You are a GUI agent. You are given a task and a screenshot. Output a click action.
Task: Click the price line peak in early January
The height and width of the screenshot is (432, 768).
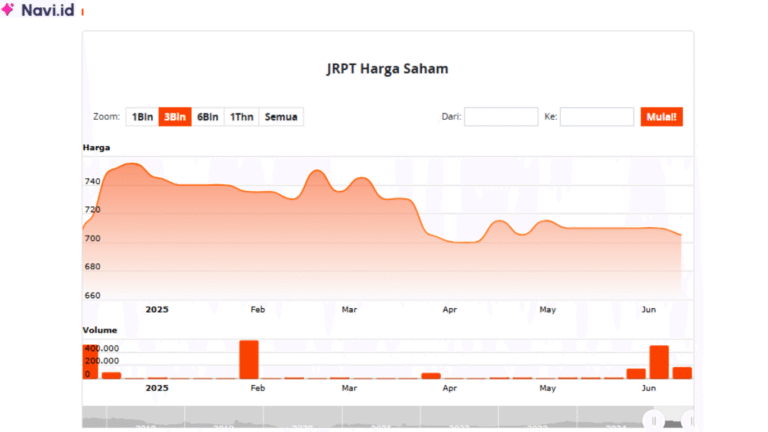point(131,164)
